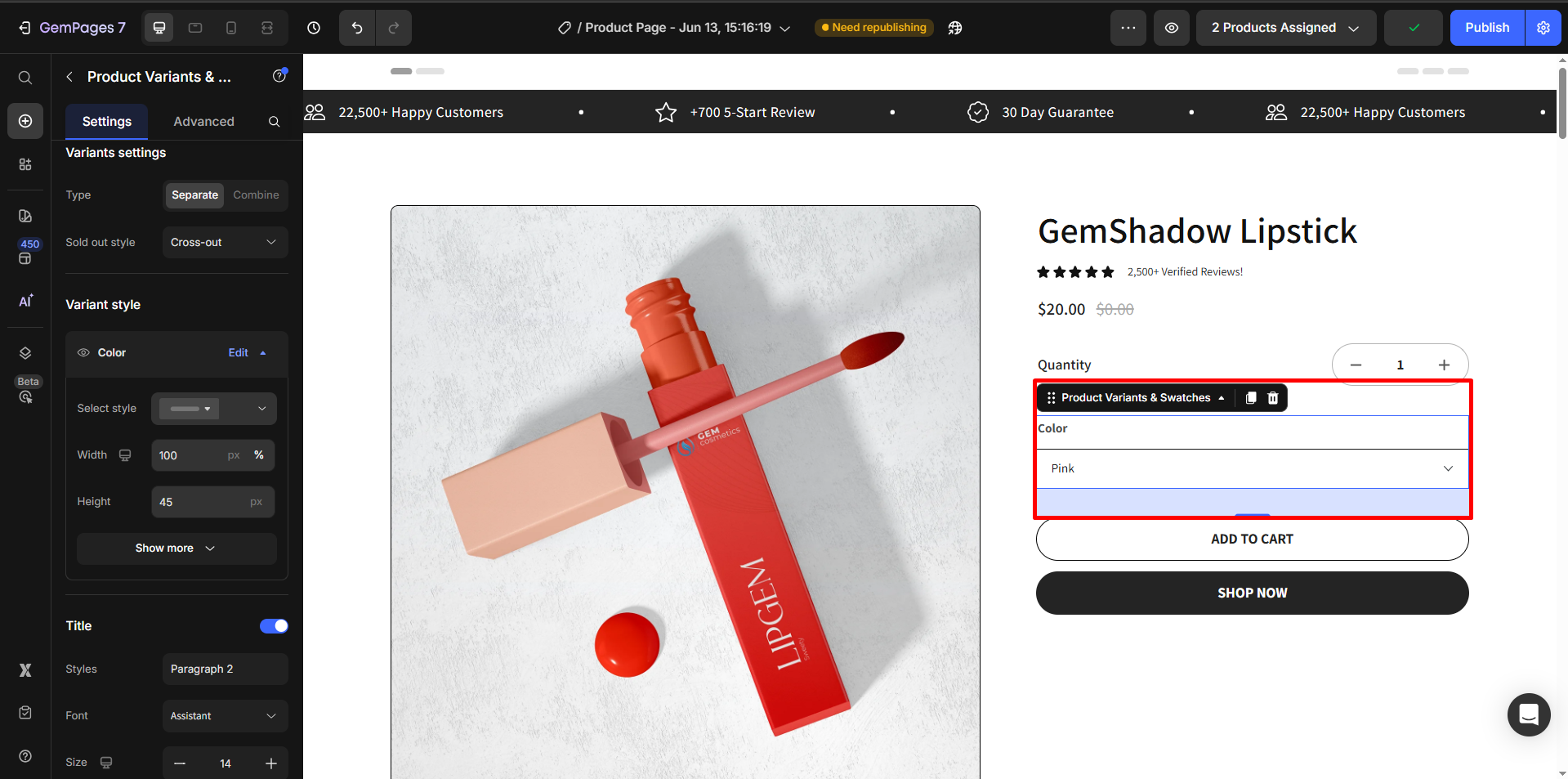1568x779 pixels.
Task: Click the ADD TO CART button
Action: (1252, 539)
